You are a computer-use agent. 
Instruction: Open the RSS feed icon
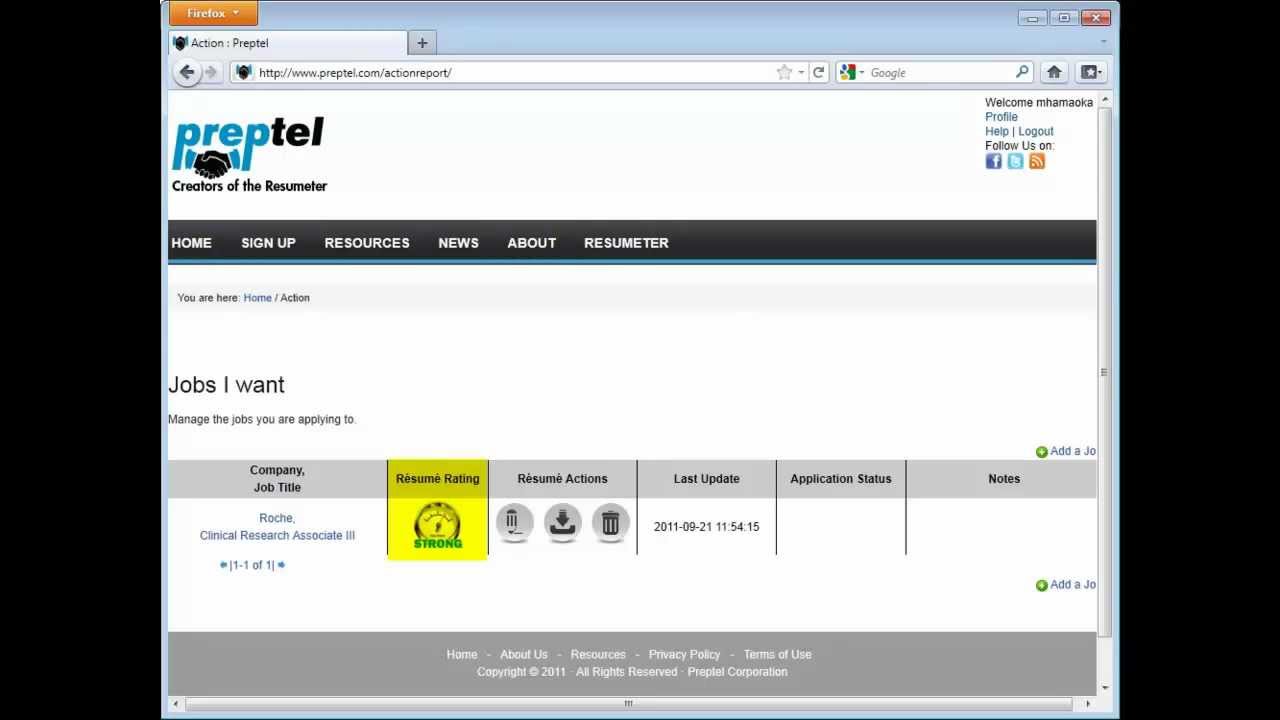(1037, 161)
